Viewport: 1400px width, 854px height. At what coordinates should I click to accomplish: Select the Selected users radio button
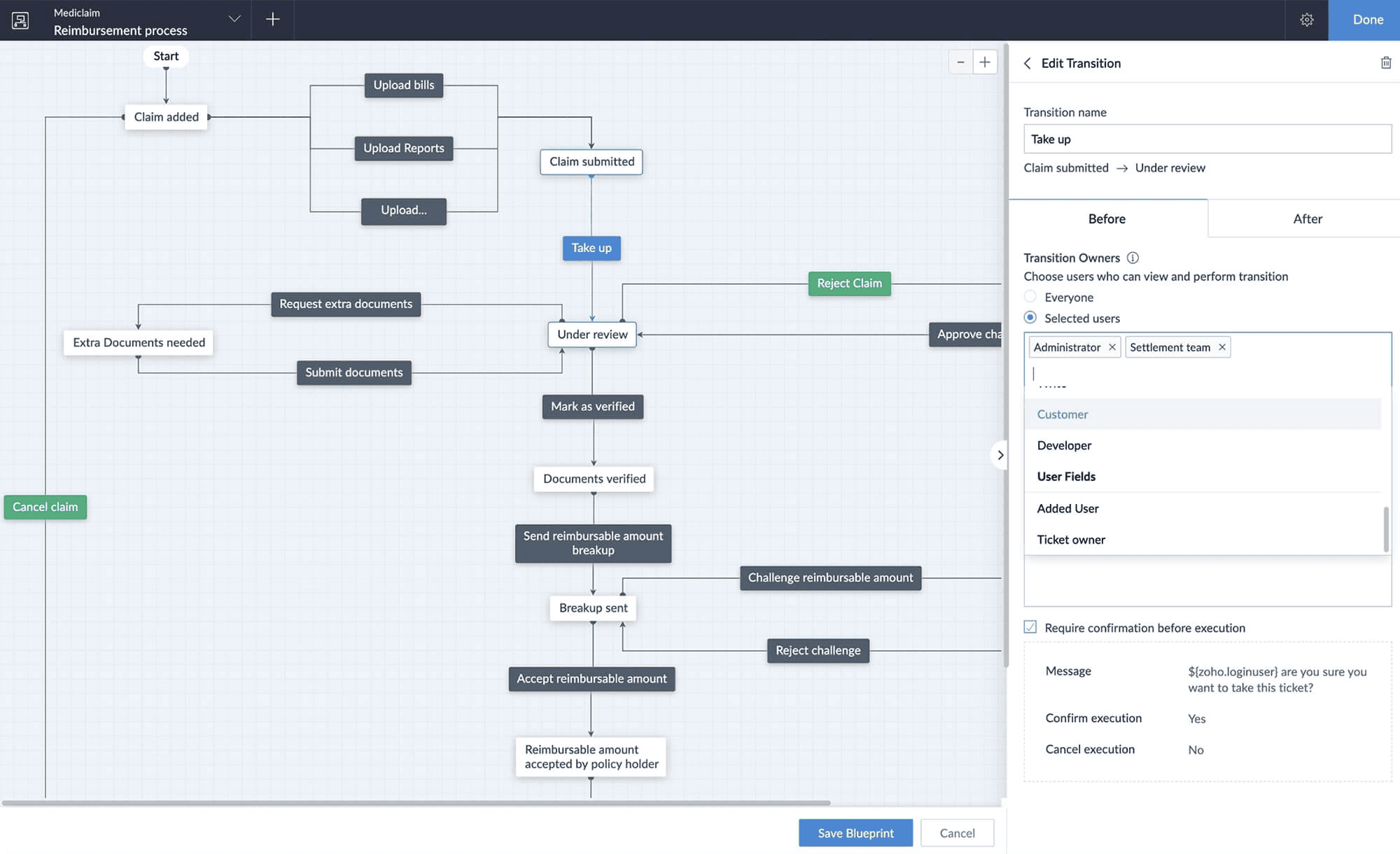coord(1030,317)
